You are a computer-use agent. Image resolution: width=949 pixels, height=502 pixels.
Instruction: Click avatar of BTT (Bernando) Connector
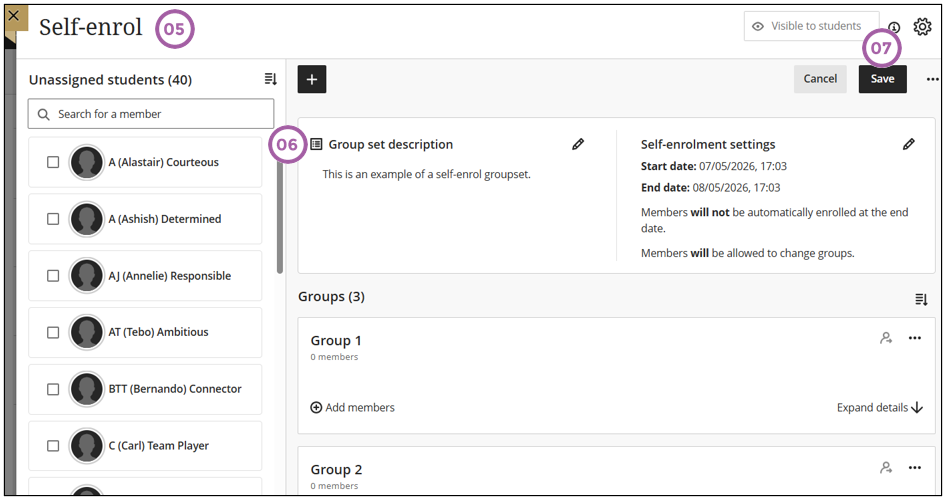pos(87,389)
